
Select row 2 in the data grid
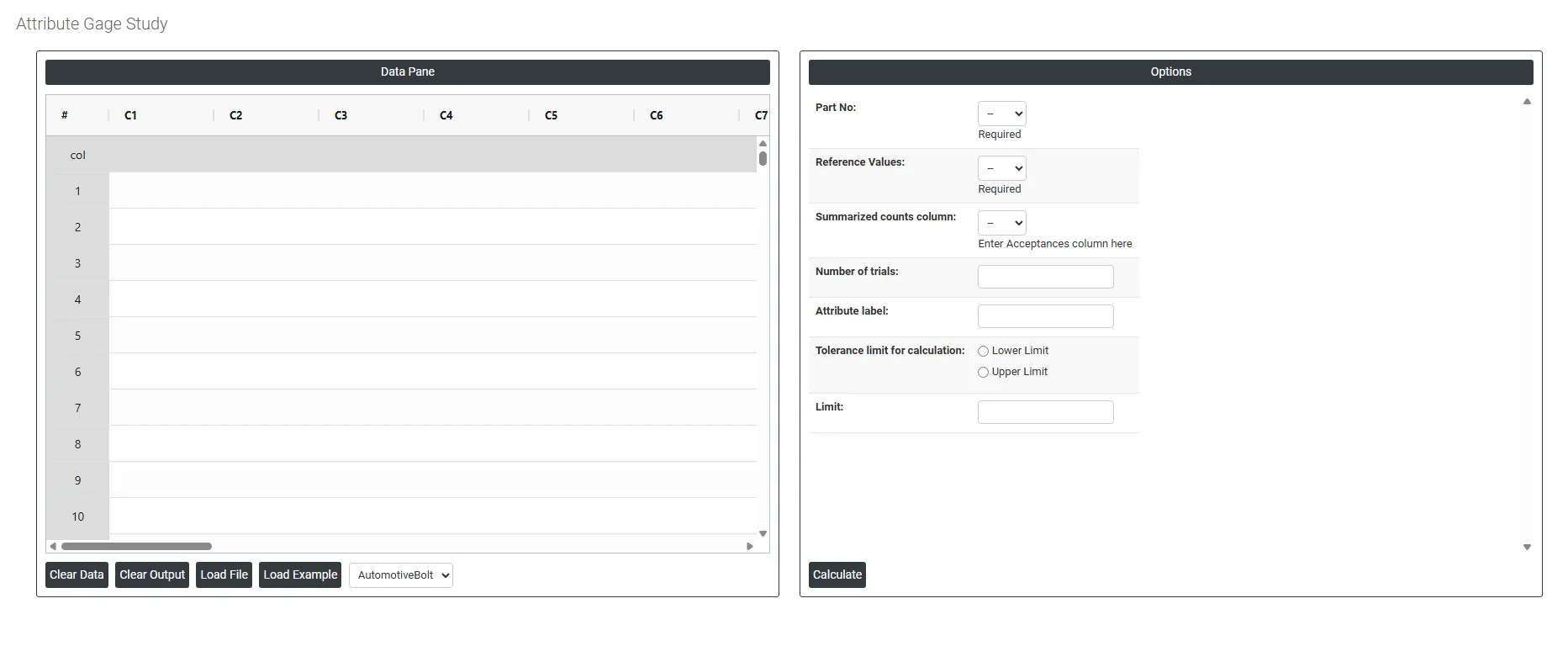(x=77, y=227)
